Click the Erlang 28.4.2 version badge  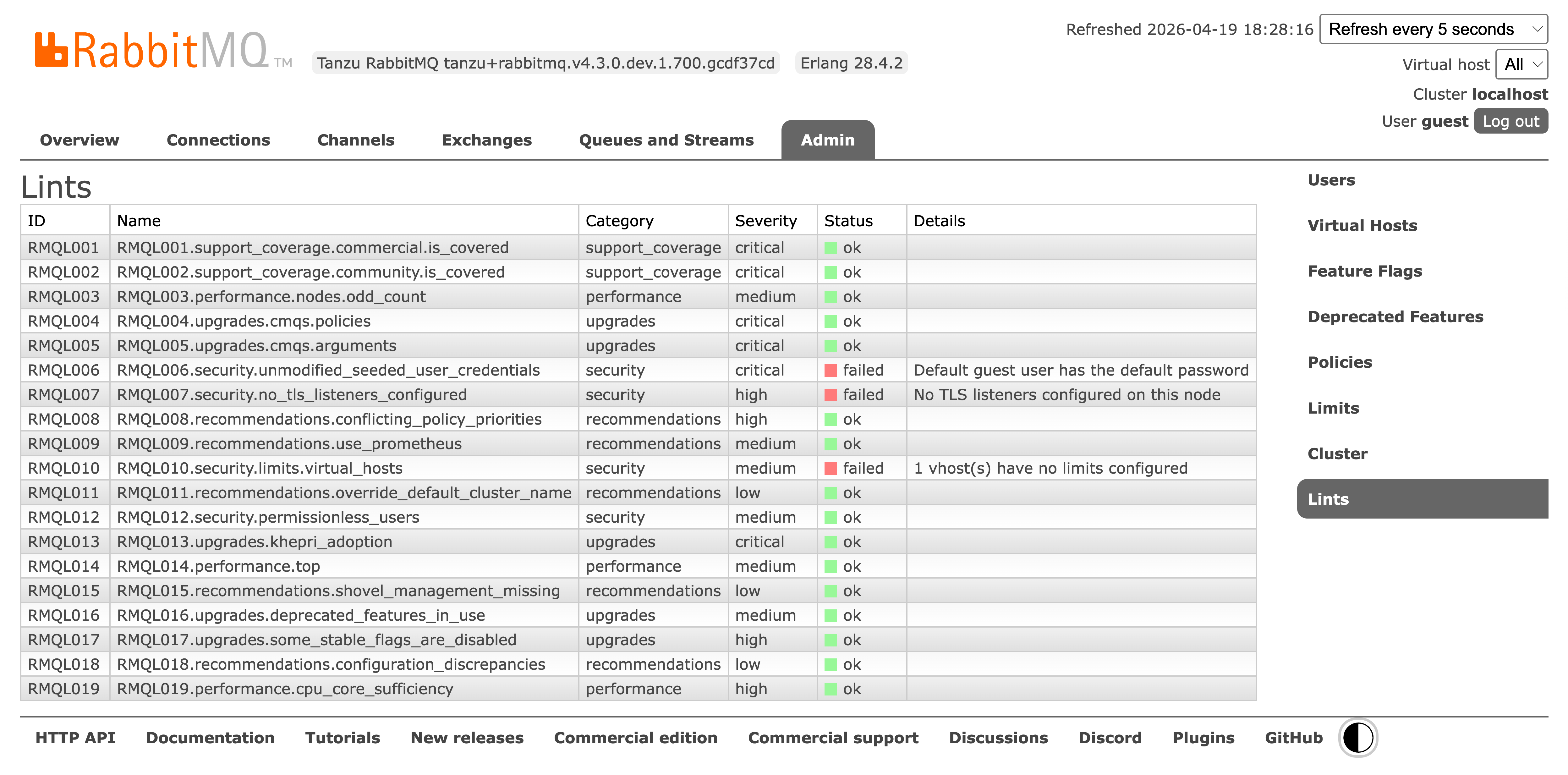(x=851, y=63)
